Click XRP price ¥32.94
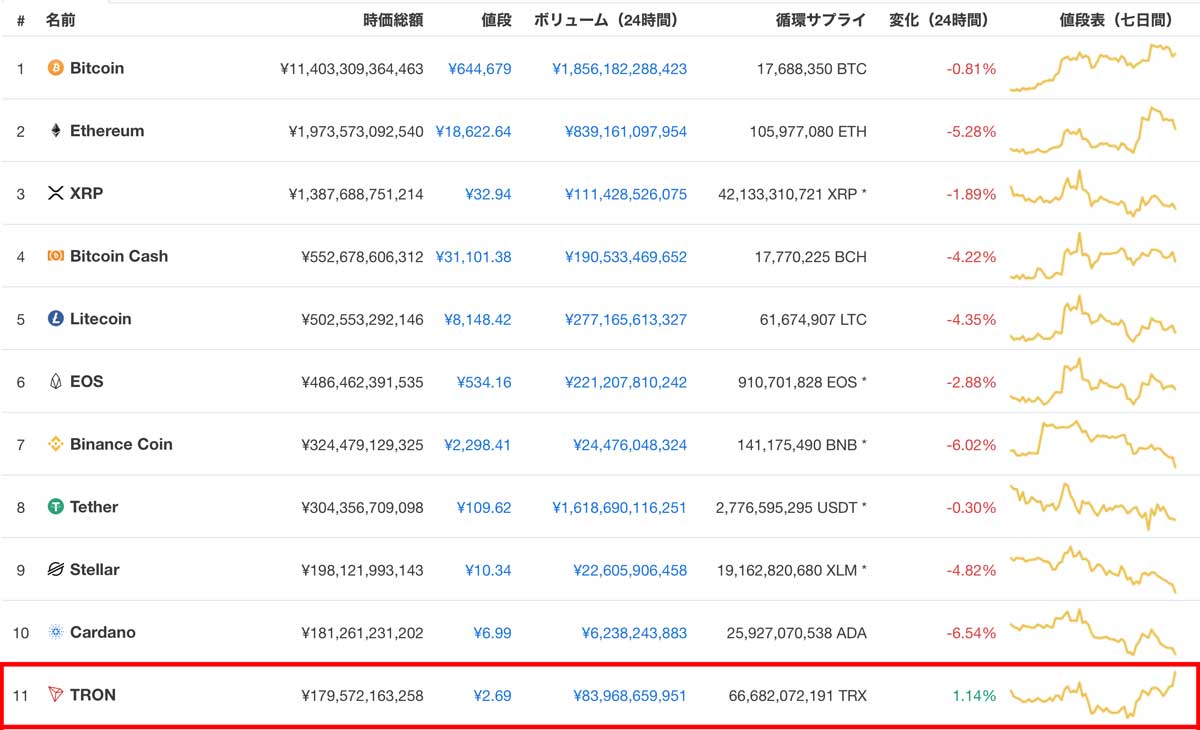Viewport: 1200px width, 730px height. pyautogui.click(x=488, y=194)
